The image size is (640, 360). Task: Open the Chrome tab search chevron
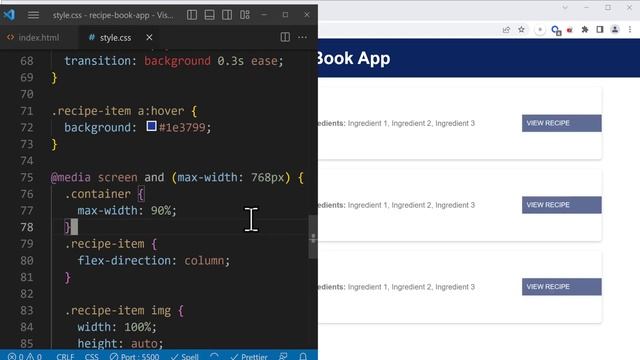[565, 7]
